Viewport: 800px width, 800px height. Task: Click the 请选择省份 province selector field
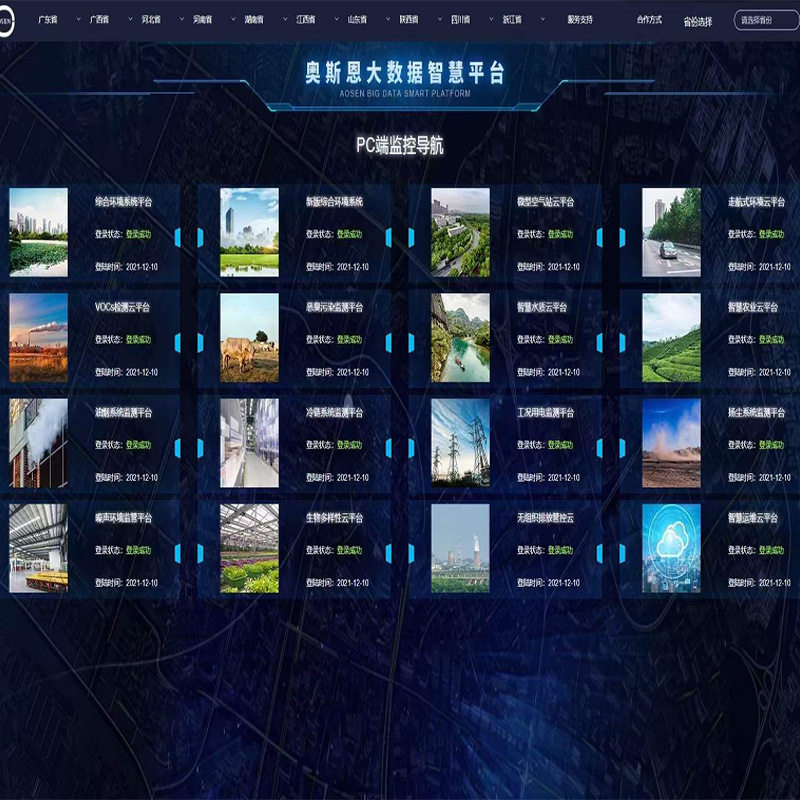click(x=766, y=20)
